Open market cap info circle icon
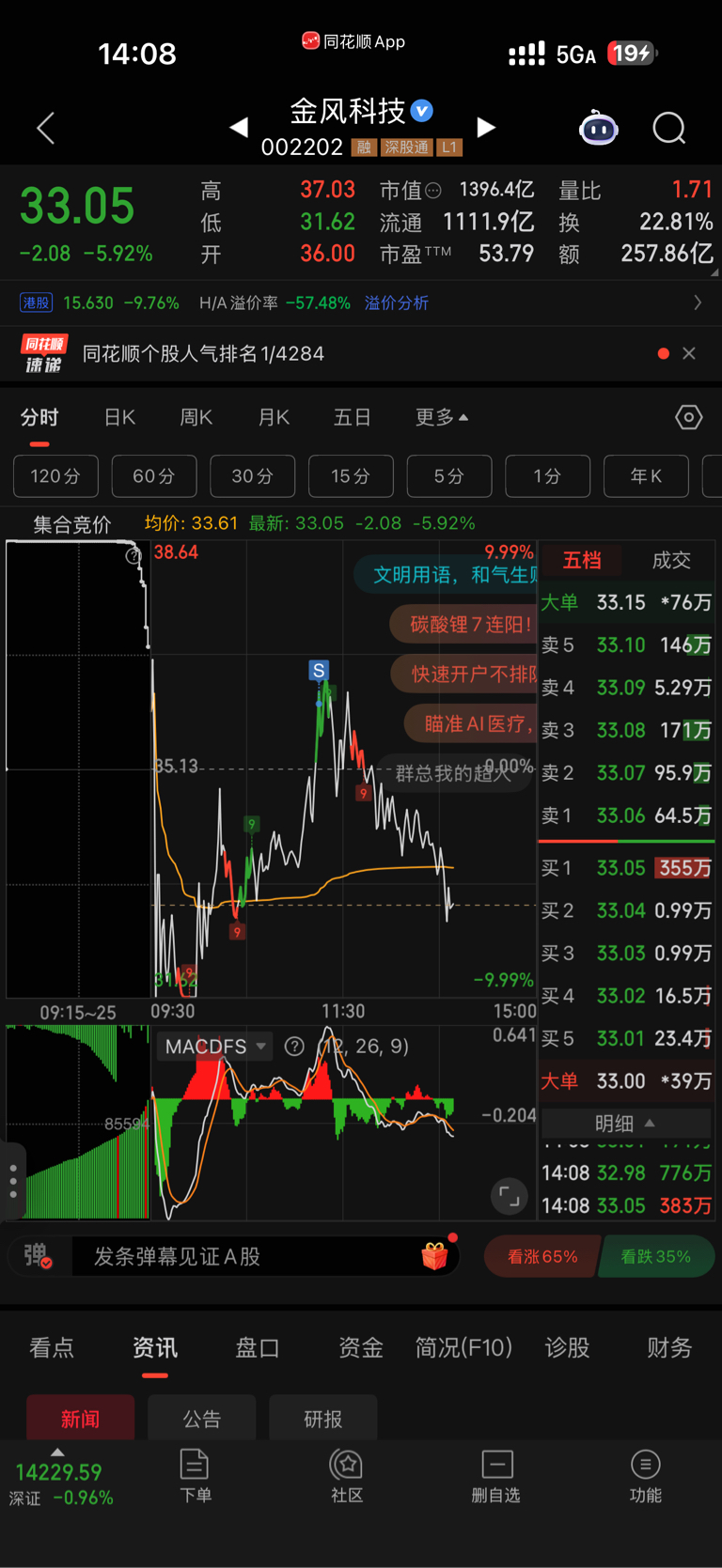The height and width of the screenshot is (1568, 722). click(433, 191)
